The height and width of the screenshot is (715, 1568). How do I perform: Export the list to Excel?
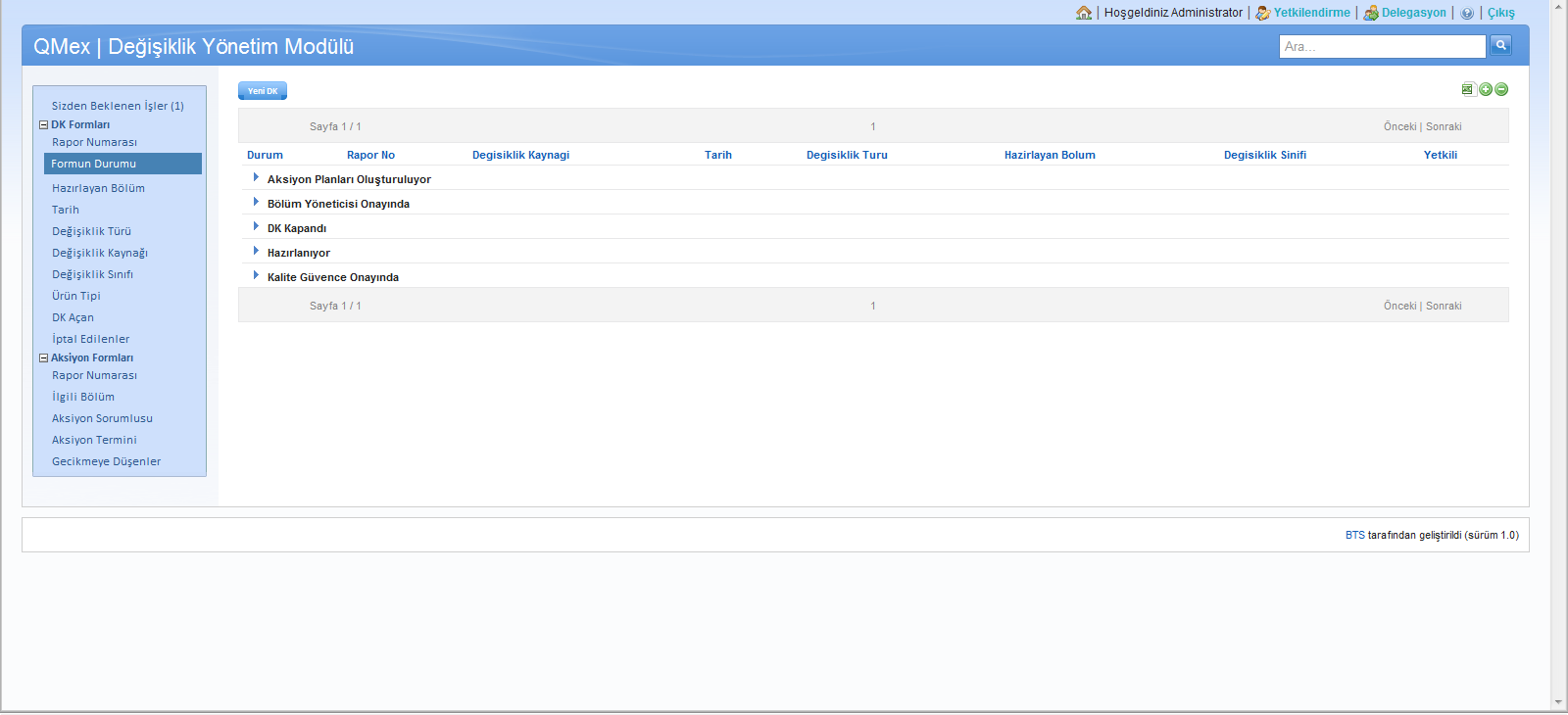[1468, 89]
